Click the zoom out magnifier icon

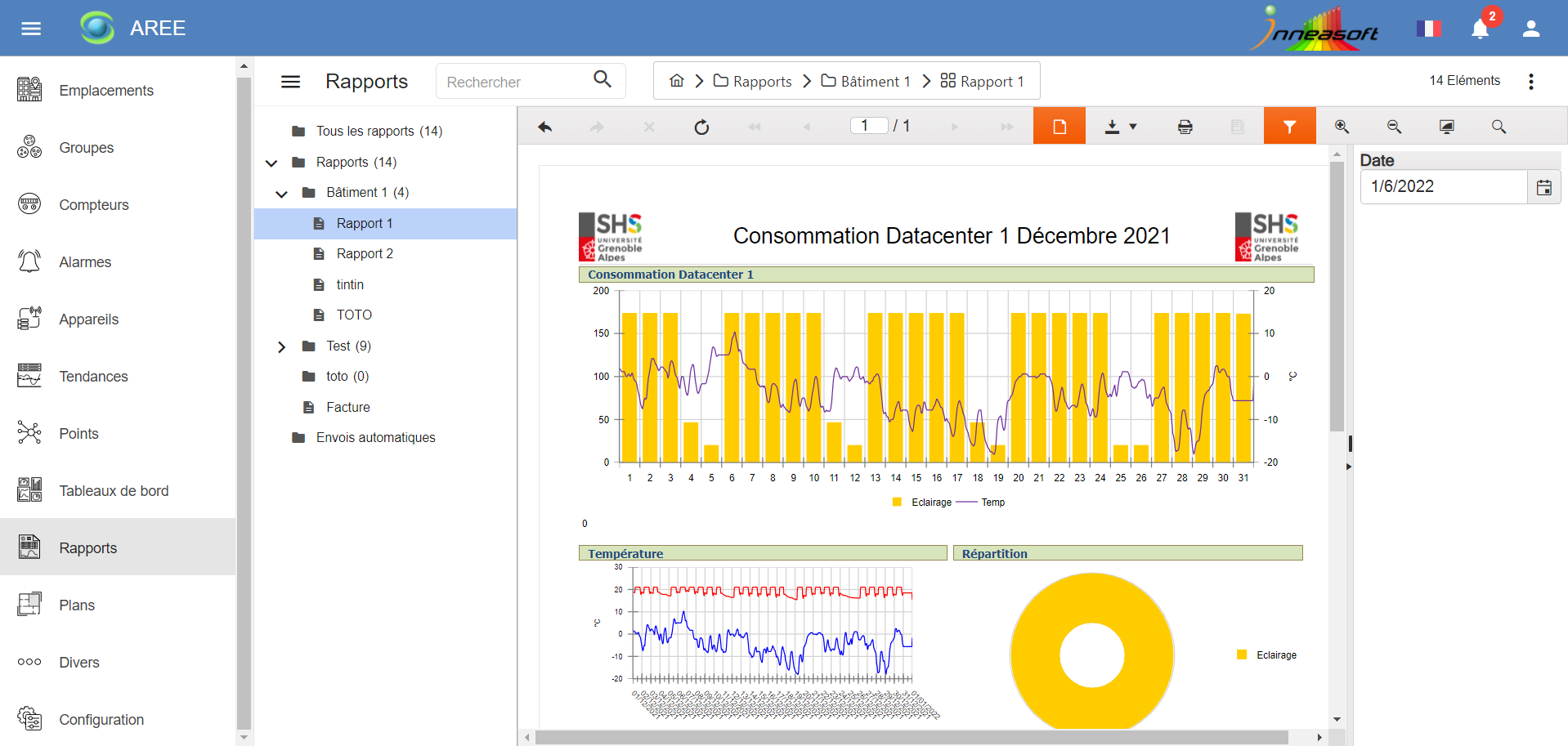pyautogui.click(x=1394, y=127)
